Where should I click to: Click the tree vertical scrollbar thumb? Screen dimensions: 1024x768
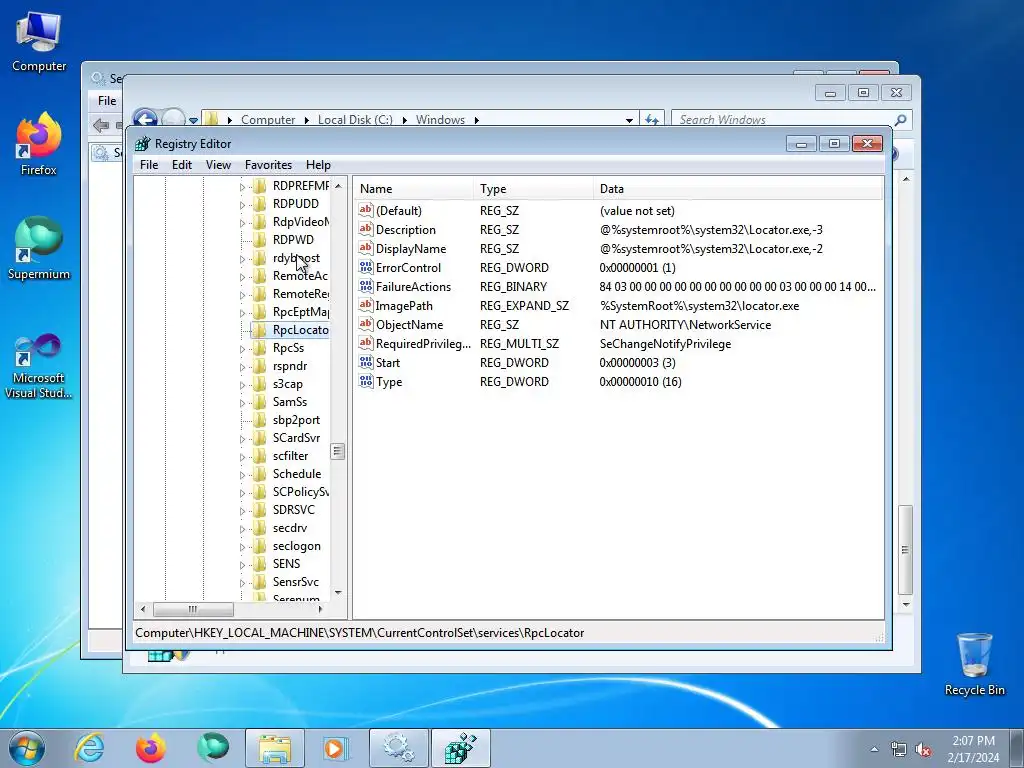point(338,451)
